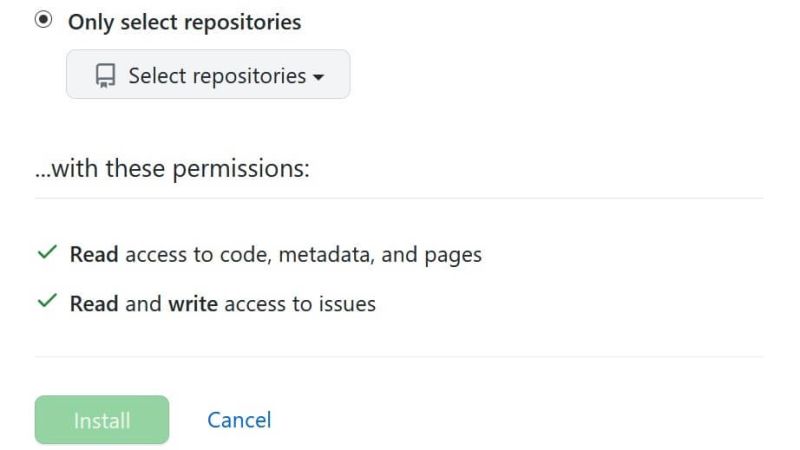Screen dimensions: 800x450
Task: Click the Cancel link
Action: (239, 420)
